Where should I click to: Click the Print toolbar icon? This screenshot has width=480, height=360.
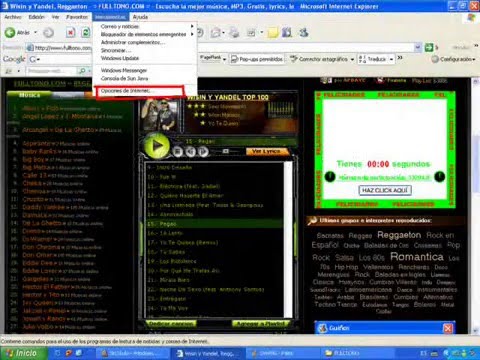(x=235, y=32)
